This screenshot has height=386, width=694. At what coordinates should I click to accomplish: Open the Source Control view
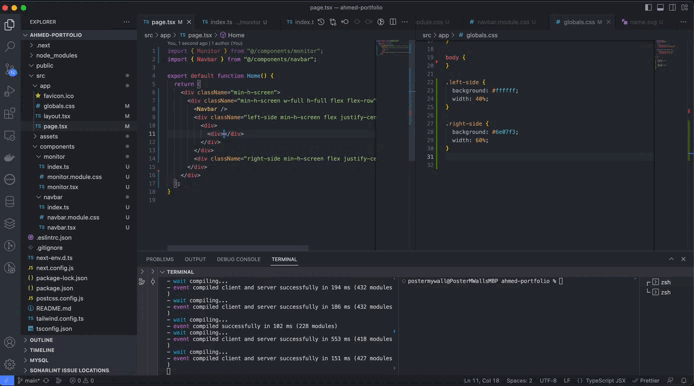click(x=9, y=69)
